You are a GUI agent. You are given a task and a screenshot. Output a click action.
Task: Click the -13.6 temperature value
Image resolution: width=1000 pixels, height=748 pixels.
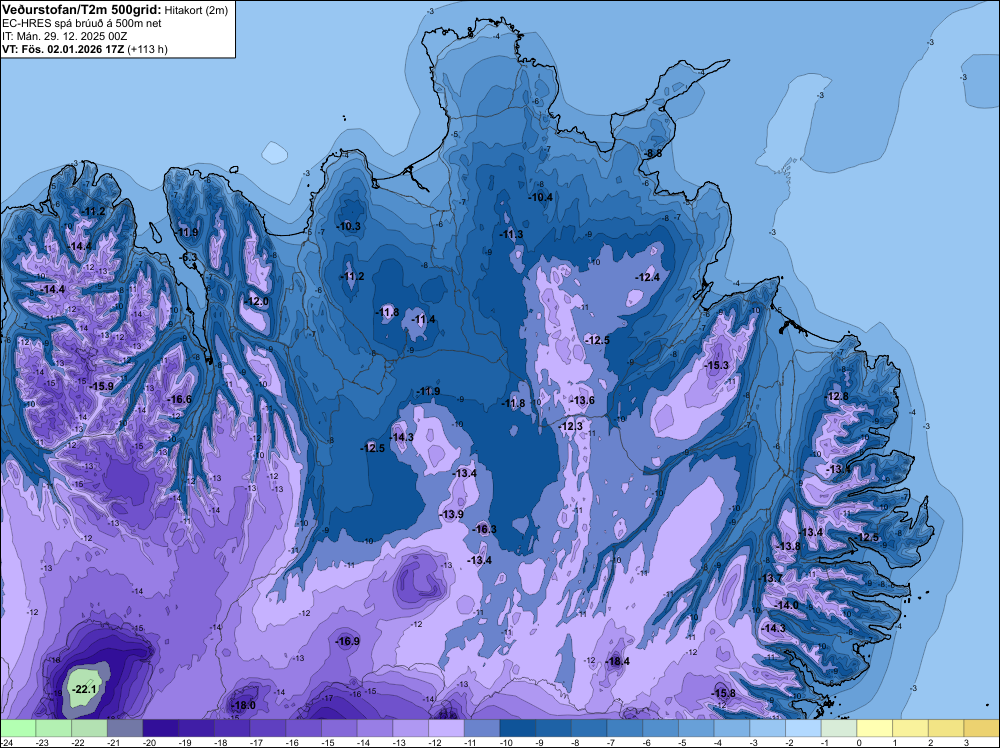(583, 400)
